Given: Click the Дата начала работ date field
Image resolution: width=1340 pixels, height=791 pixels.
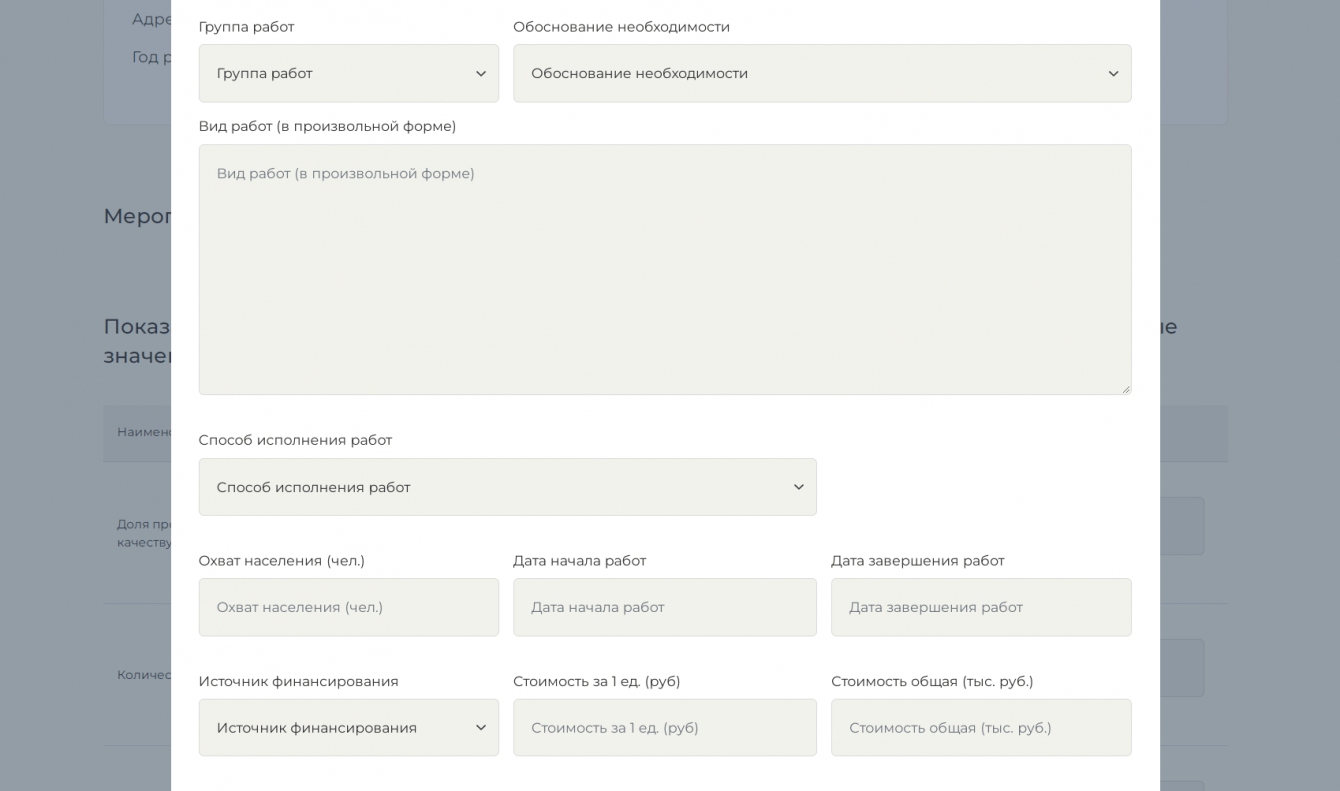Looking at the screenshot, I should tap(664, 607).
